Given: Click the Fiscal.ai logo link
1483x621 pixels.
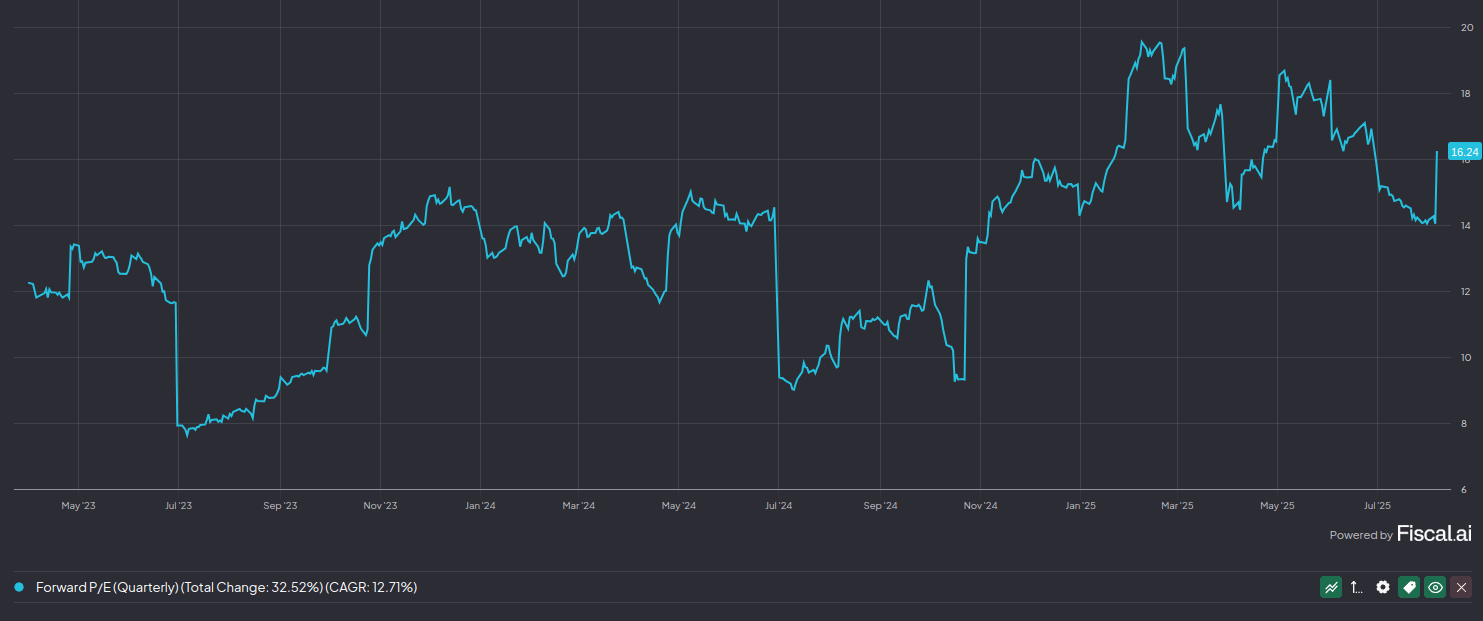Looking at the screenshot, I should pos(1434,534).
